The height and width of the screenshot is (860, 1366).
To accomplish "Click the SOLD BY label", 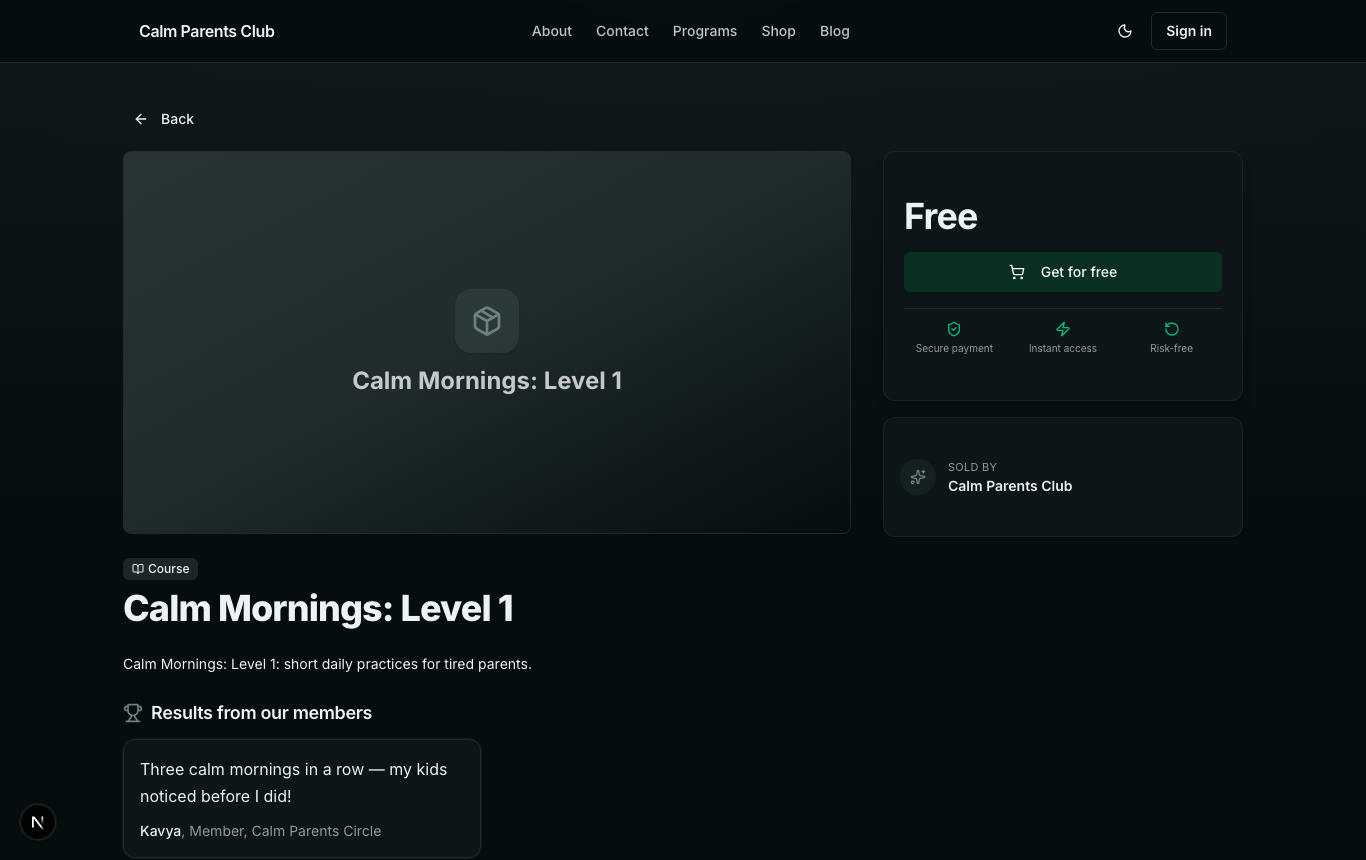I will (972, 467).
